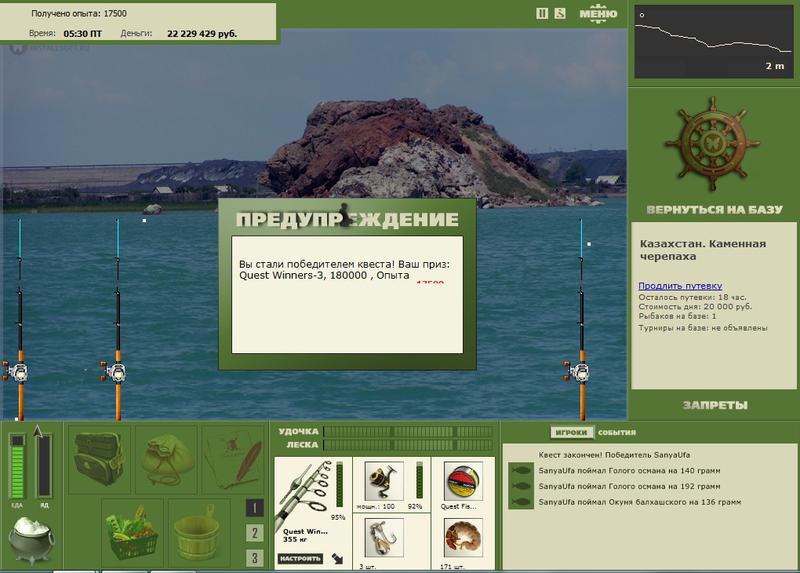The width and height of the screenshot is (800, 573).
Task: Select rod slot 1
Action: click(x=255, y=508)
